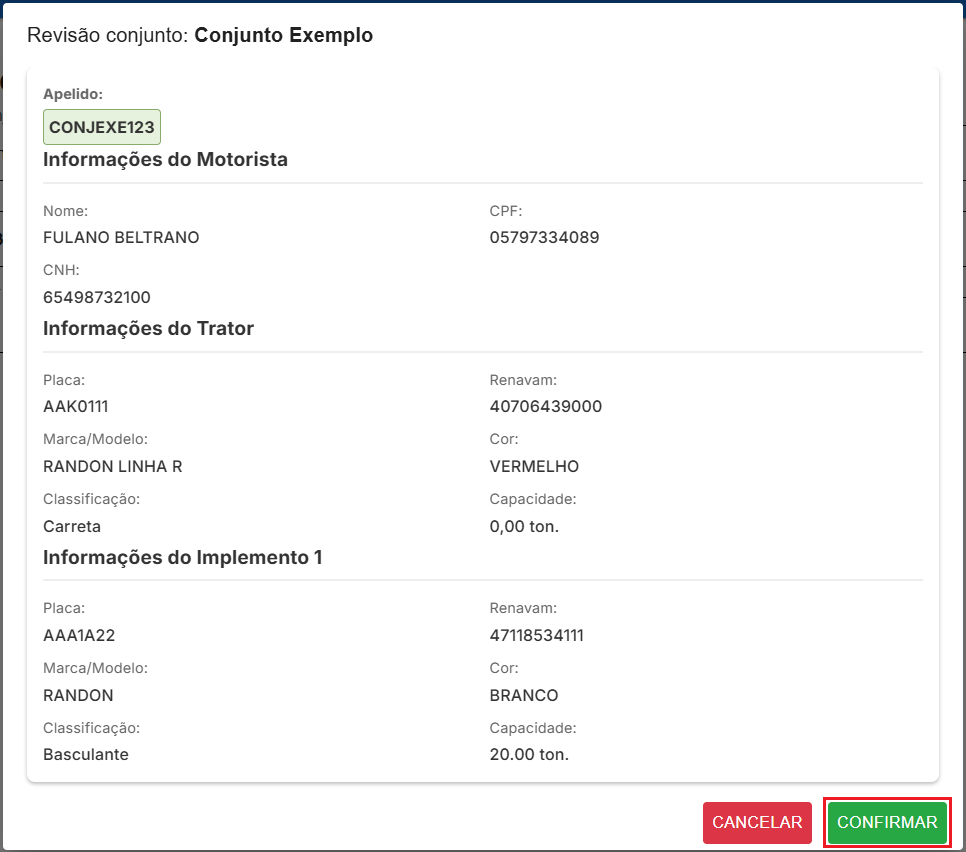Click the color value VERMELHO
The width and height of the screenshot is (966, 852).
(x=534, y=466)
